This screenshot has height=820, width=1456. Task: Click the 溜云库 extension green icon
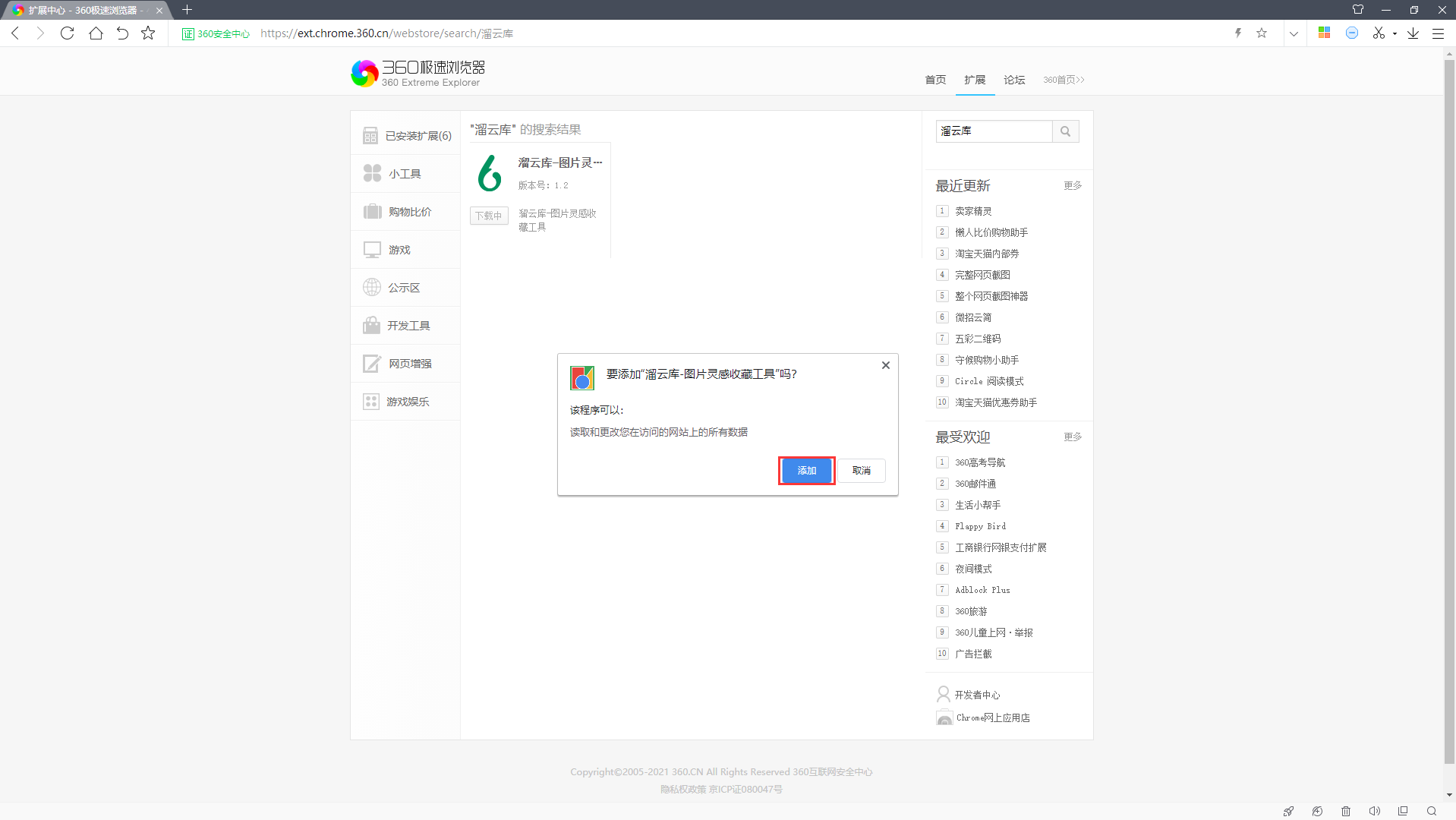click(489, 173)
